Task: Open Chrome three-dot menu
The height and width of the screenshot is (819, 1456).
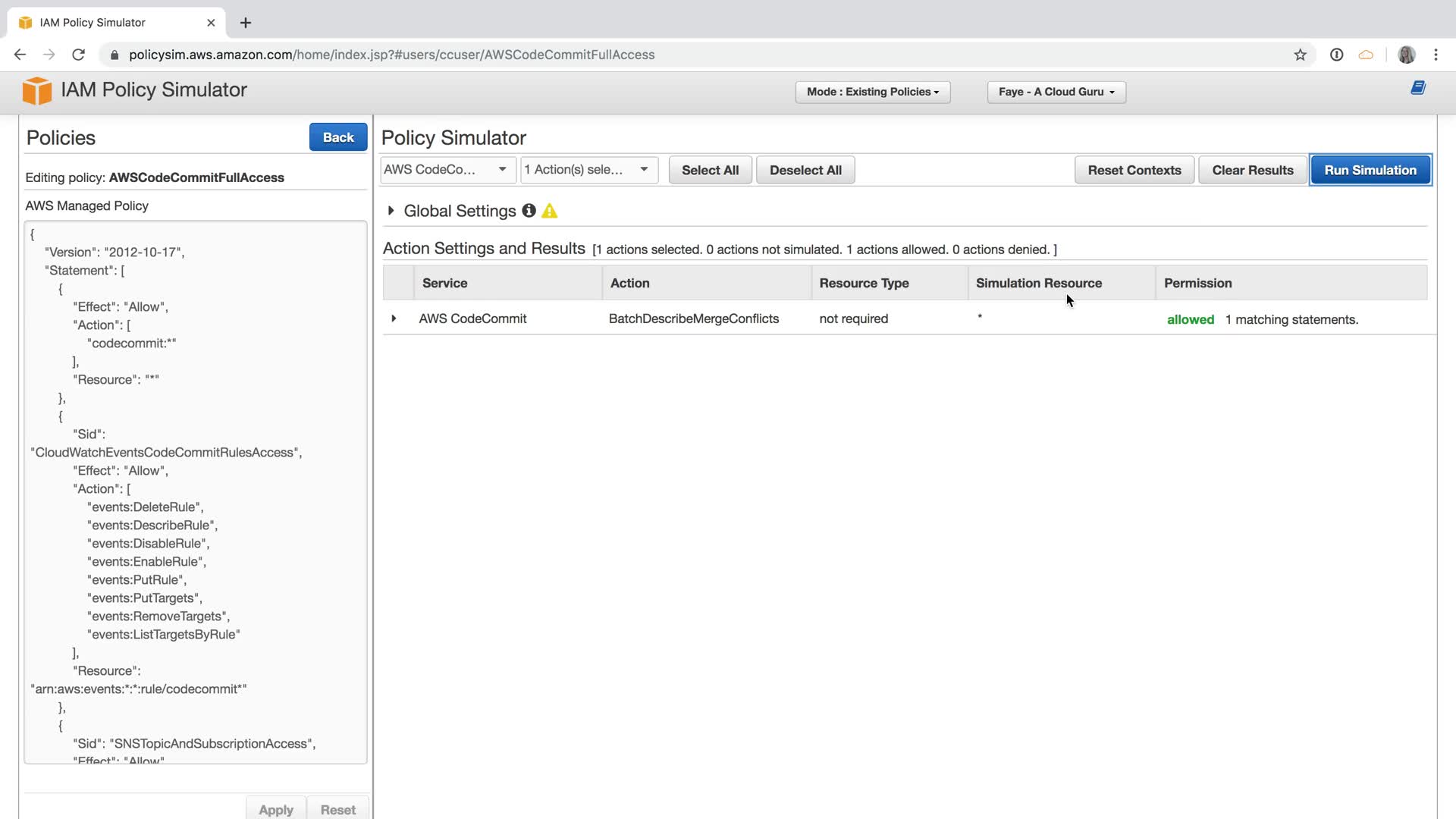Action: pos(1436,55)
